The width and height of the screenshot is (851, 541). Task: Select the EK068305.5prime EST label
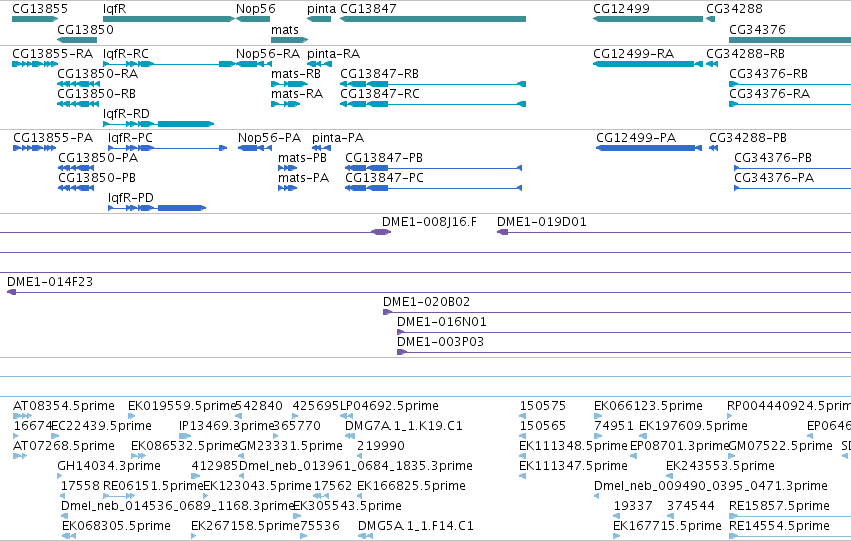coord(116,526)
